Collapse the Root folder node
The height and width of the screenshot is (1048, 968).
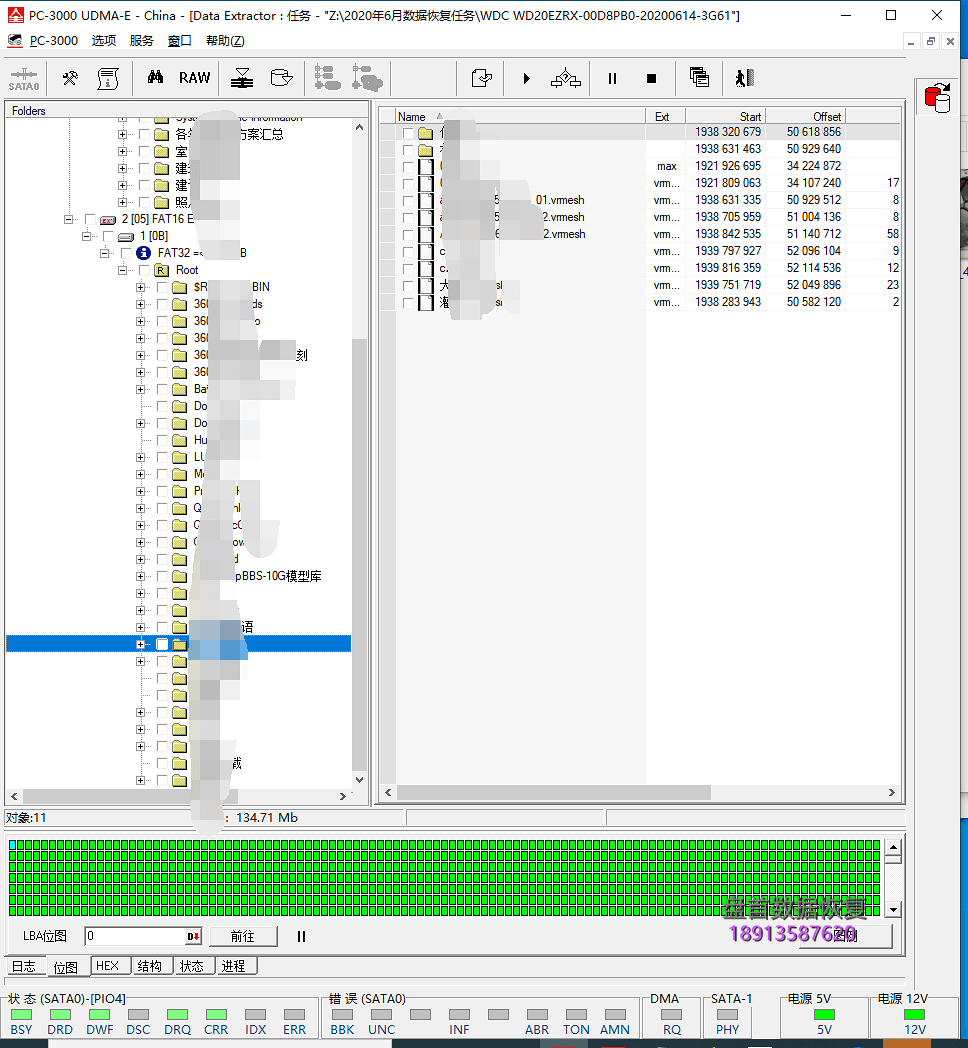pyautogui.click(x=122, y=270)
